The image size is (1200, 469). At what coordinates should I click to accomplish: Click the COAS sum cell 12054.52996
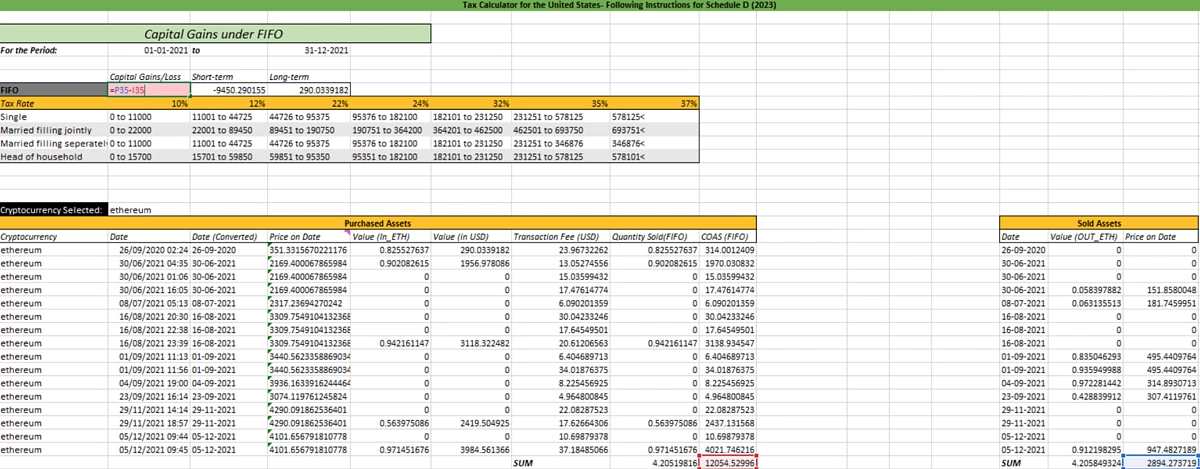[728, 463]
